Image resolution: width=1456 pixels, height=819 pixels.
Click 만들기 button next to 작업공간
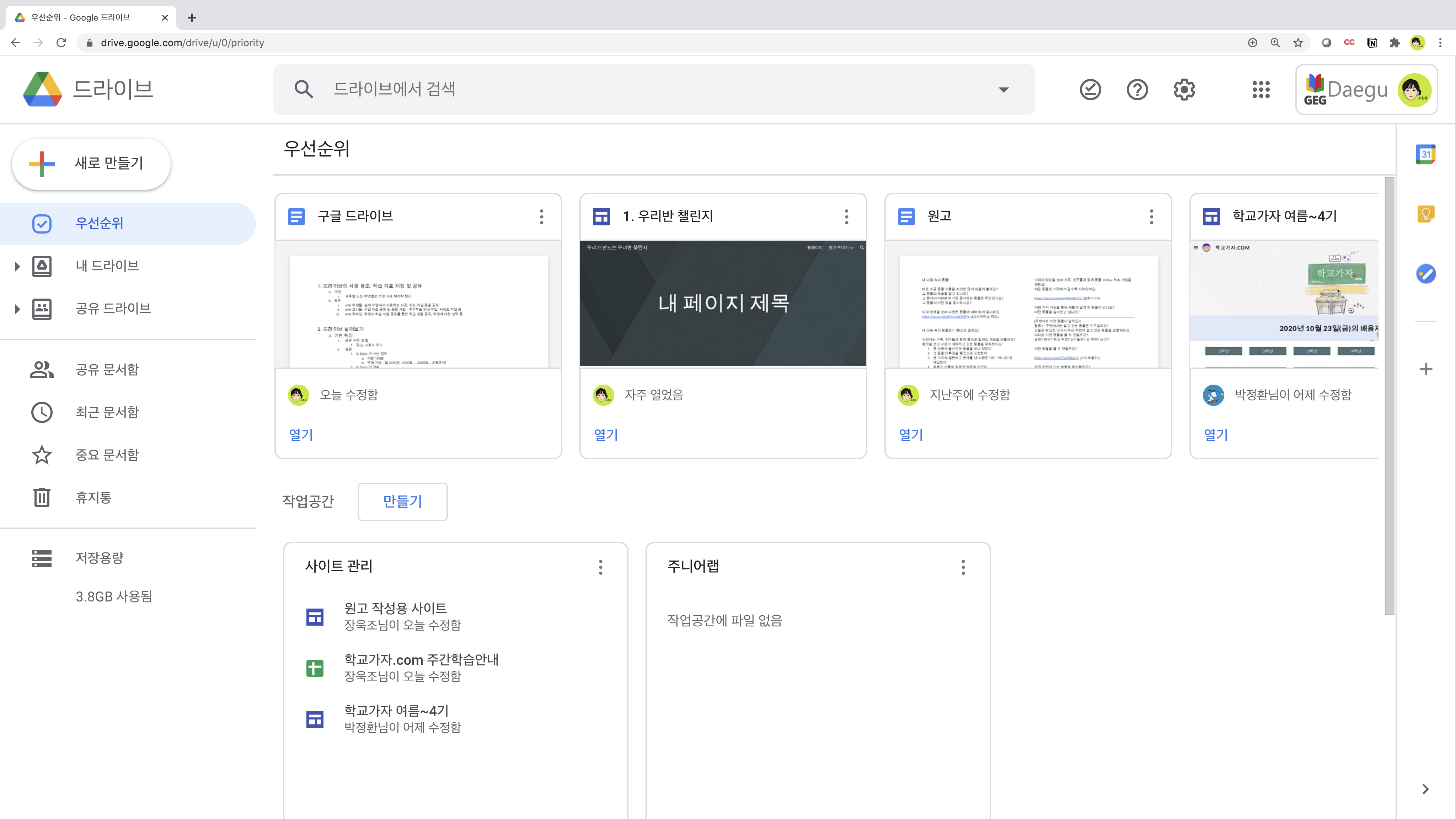(402, 501)
